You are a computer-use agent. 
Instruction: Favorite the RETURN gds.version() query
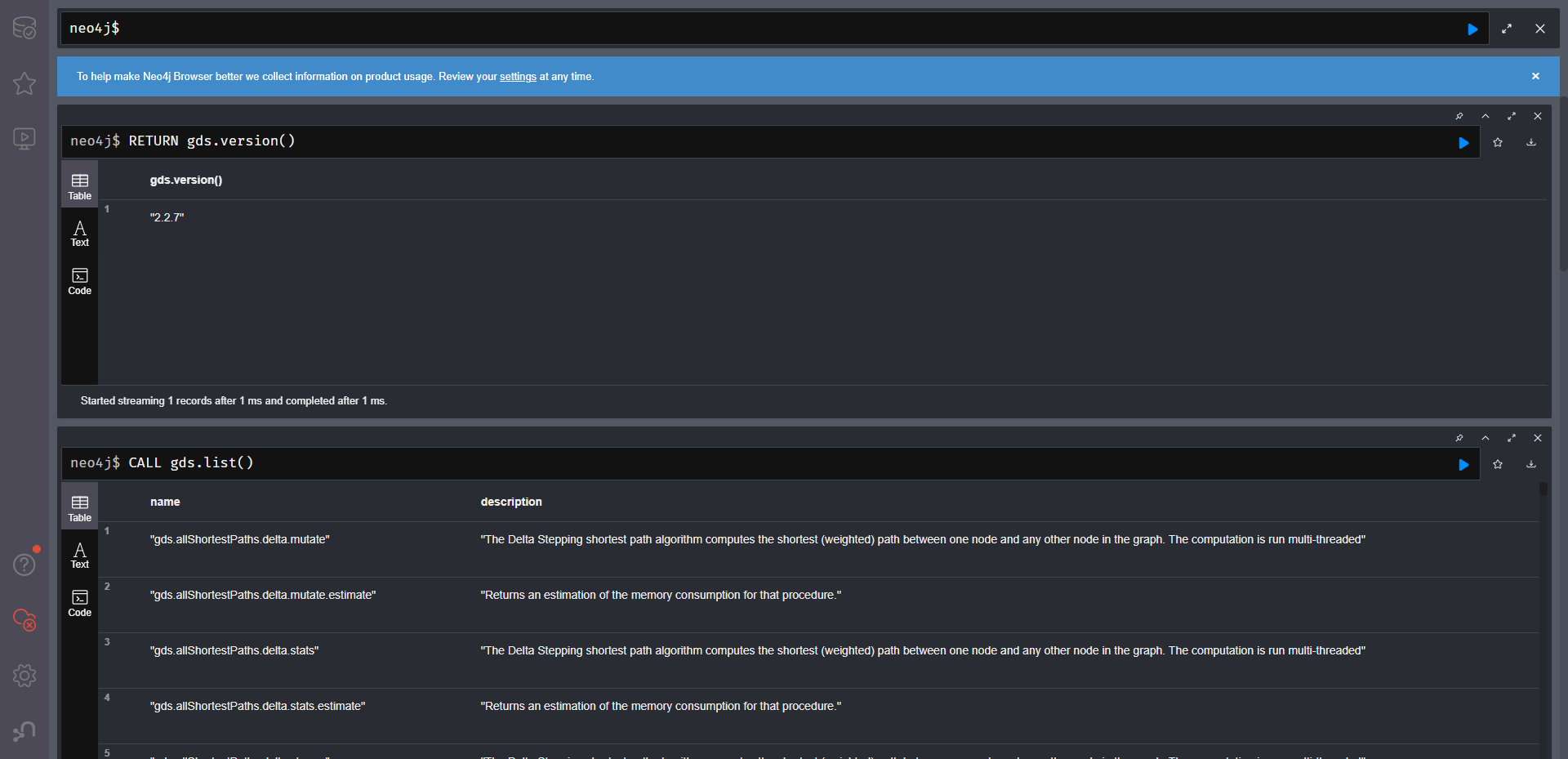(1498, 142)
